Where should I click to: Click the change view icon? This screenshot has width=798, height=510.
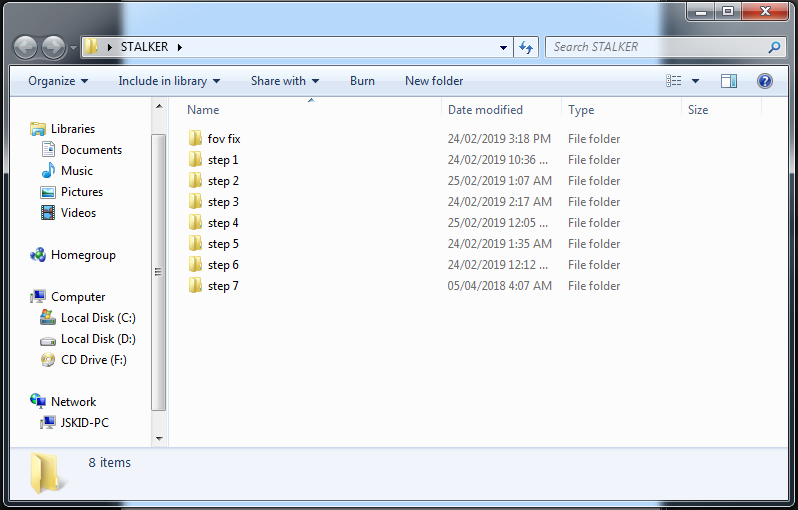pyautogui.click(x=673, y=81)
